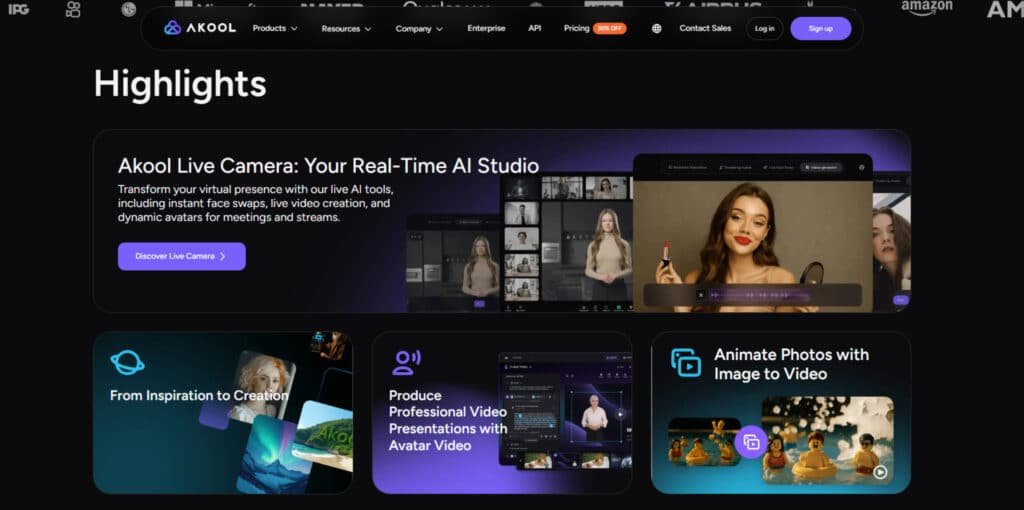
Task: Click the Highlights section heading
Action: (x=180, y=84)
